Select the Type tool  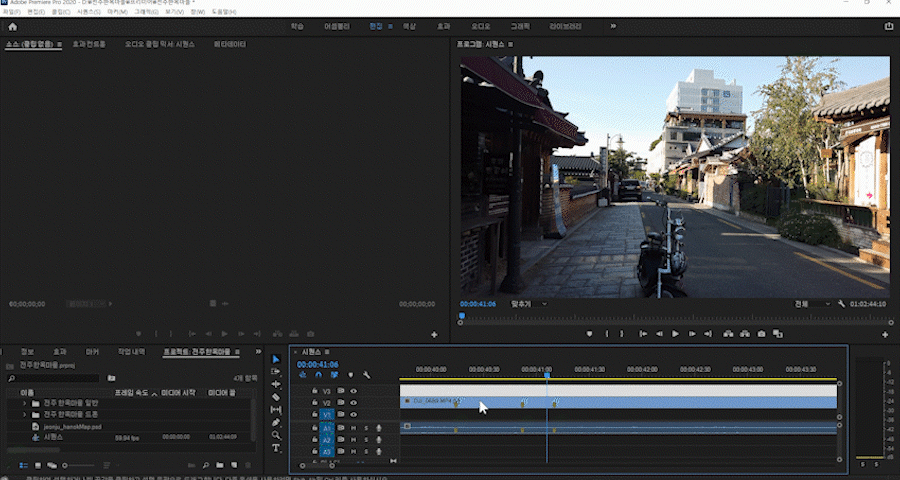(x=276, y=448)
